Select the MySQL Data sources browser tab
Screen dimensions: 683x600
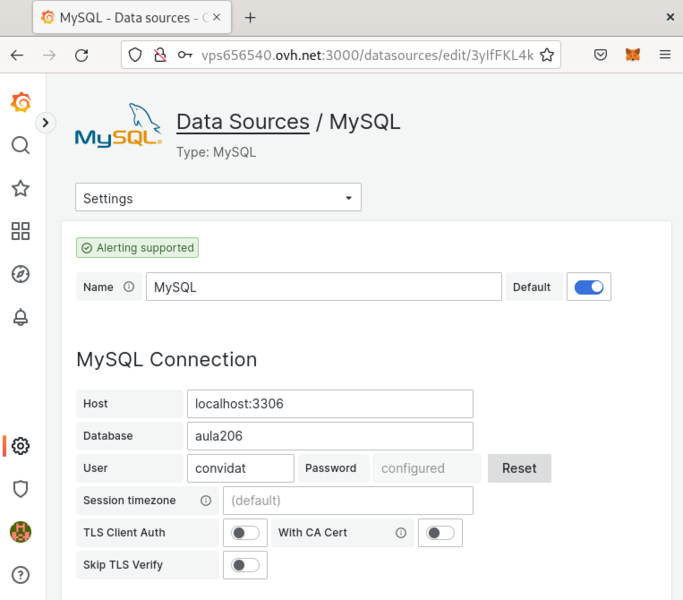coord(132,17)
